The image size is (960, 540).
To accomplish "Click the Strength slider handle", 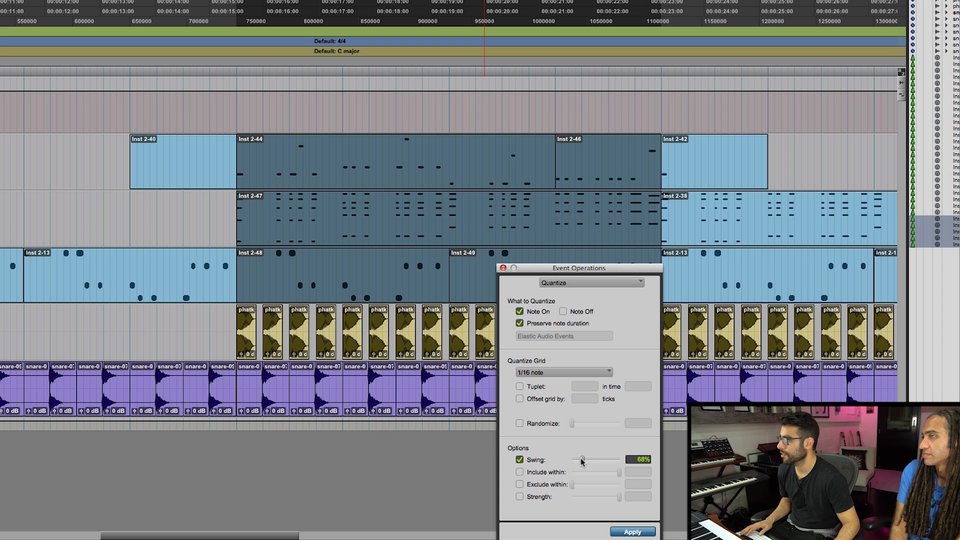I will click(619, 497).
